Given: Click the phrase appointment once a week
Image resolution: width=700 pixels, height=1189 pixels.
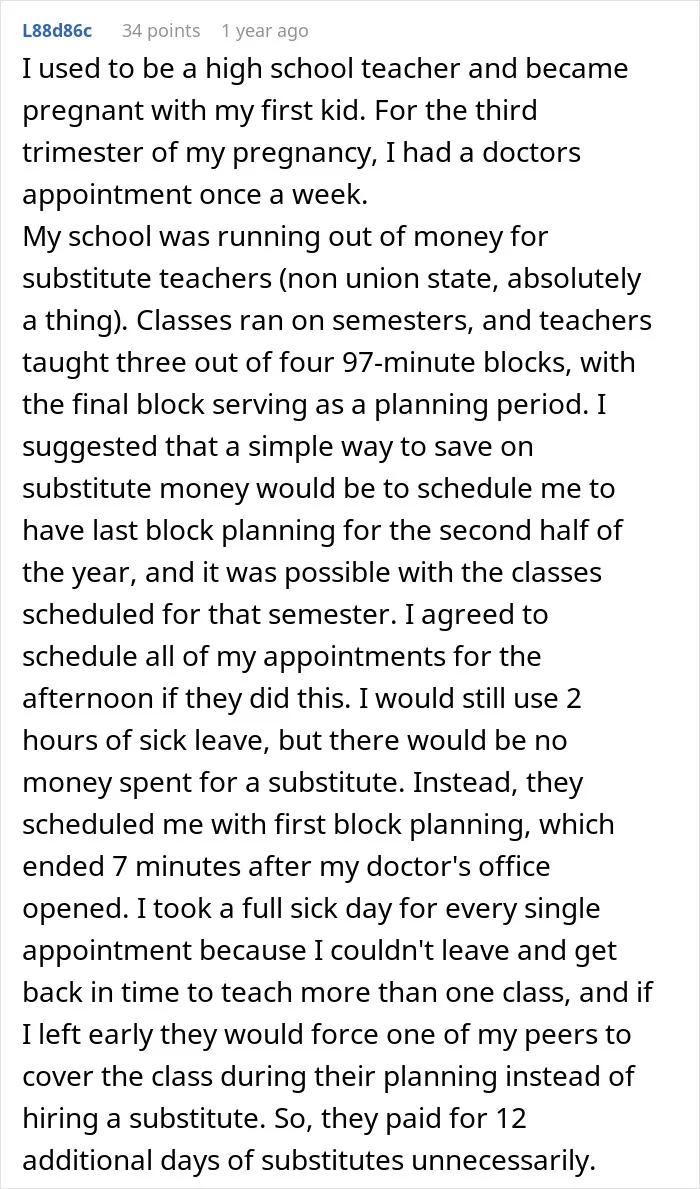Looking at the screenshot, I should (x=195, y=195).
